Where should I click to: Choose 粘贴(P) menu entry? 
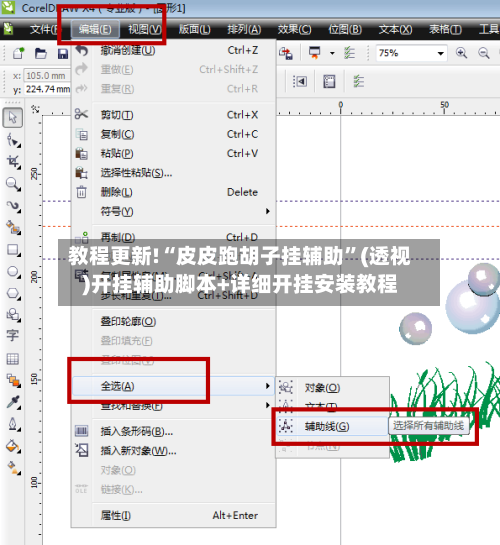coord(174,153)
